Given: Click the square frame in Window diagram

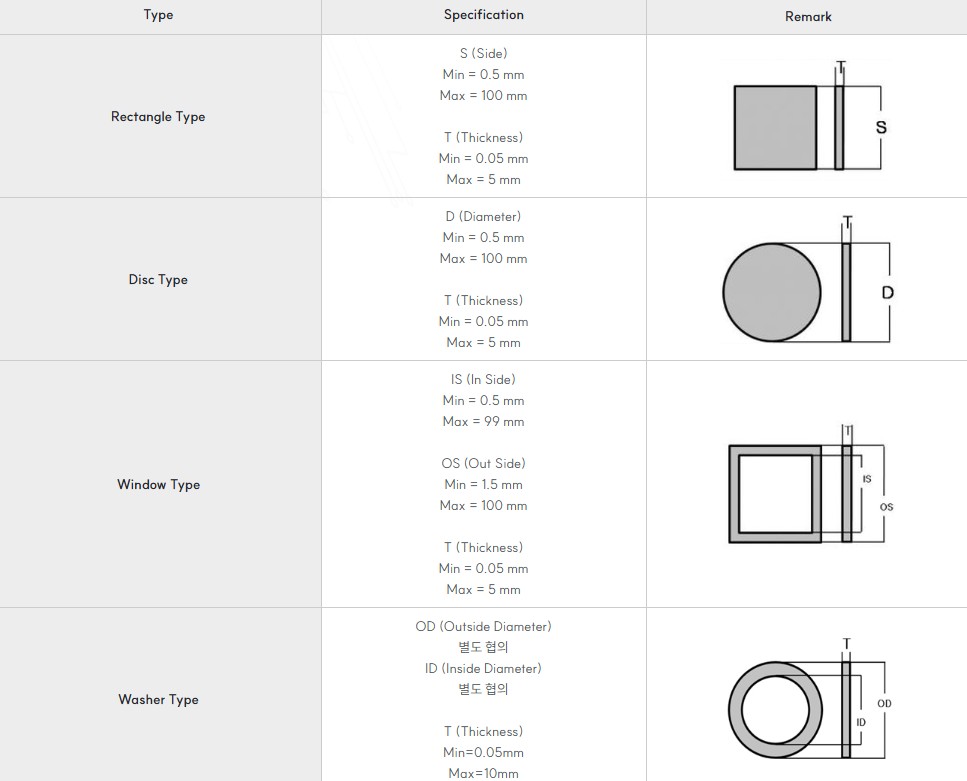Looking at the screenshot, I should tap(733, 494).
